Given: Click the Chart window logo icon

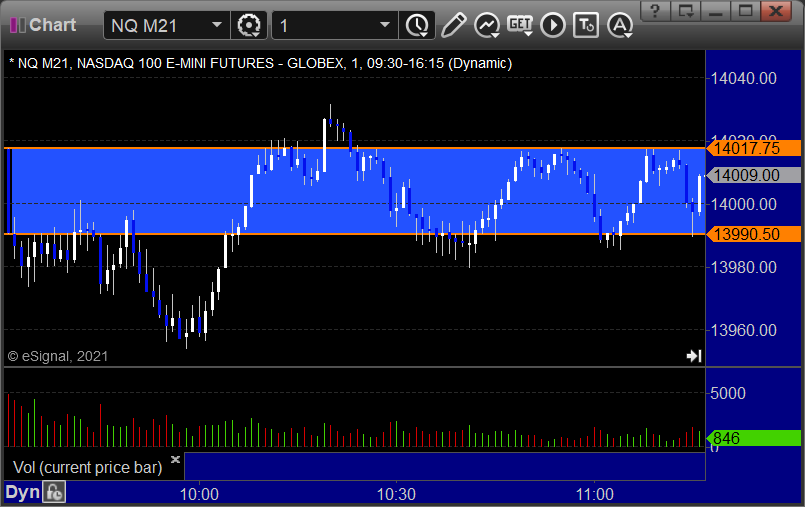Looking at the screenshot, I should coord(17,25).
